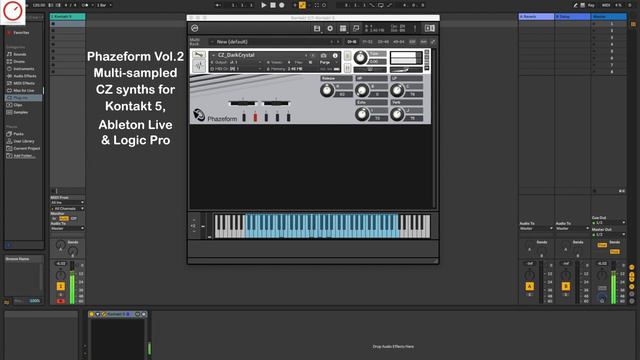Adjust the LP filter knob
Viewport: 640px width, 360px height.
pos(397,90)
